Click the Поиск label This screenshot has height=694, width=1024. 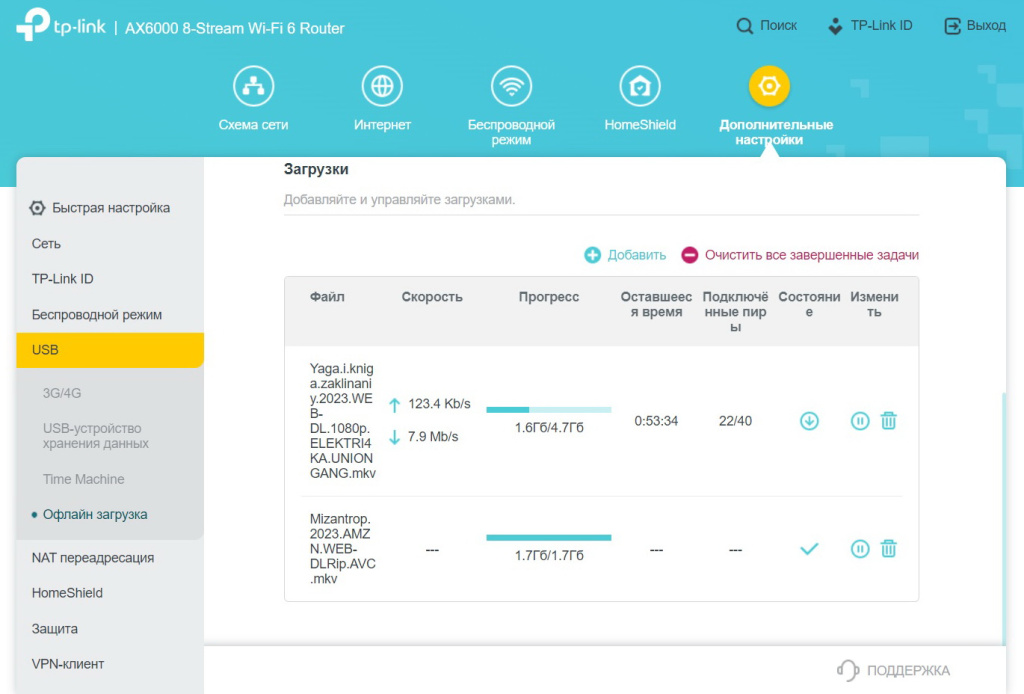(778, 25)
